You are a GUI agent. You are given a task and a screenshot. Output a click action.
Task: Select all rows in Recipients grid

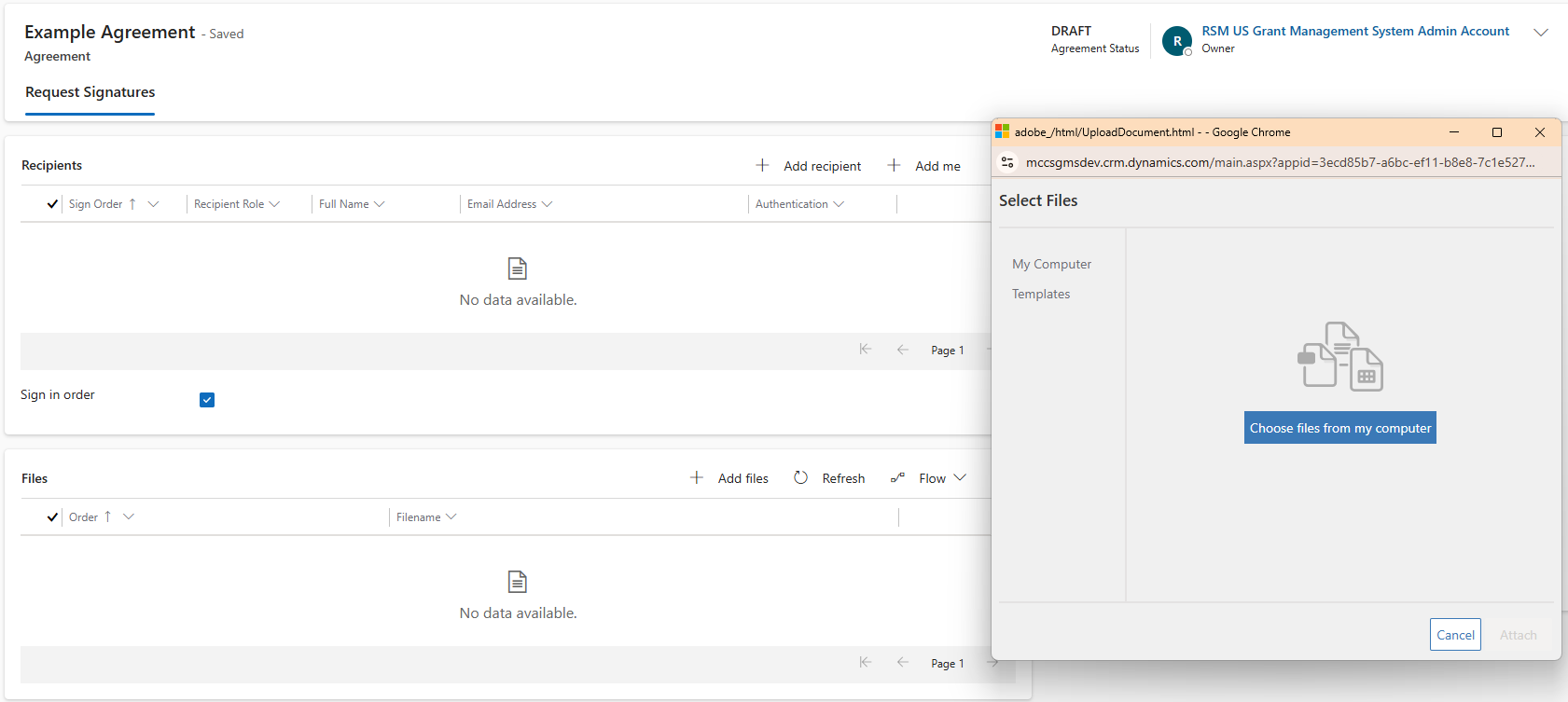(x=52, y=203)
